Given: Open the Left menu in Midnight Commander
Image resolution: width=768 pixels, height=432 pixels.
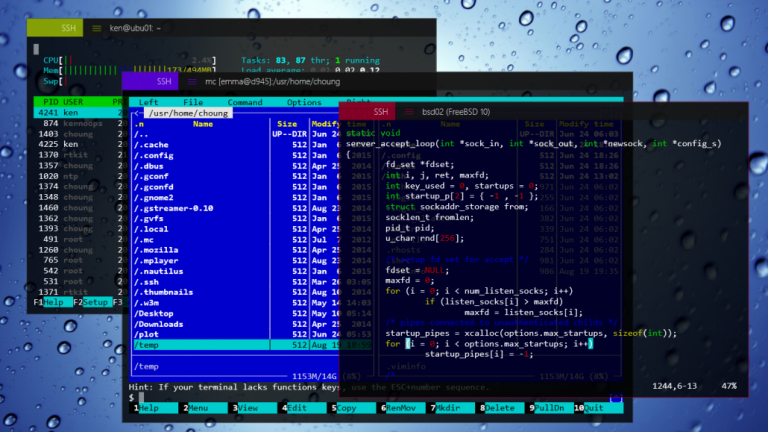Looking at the screenshot, I should click(x=148, y=102).
